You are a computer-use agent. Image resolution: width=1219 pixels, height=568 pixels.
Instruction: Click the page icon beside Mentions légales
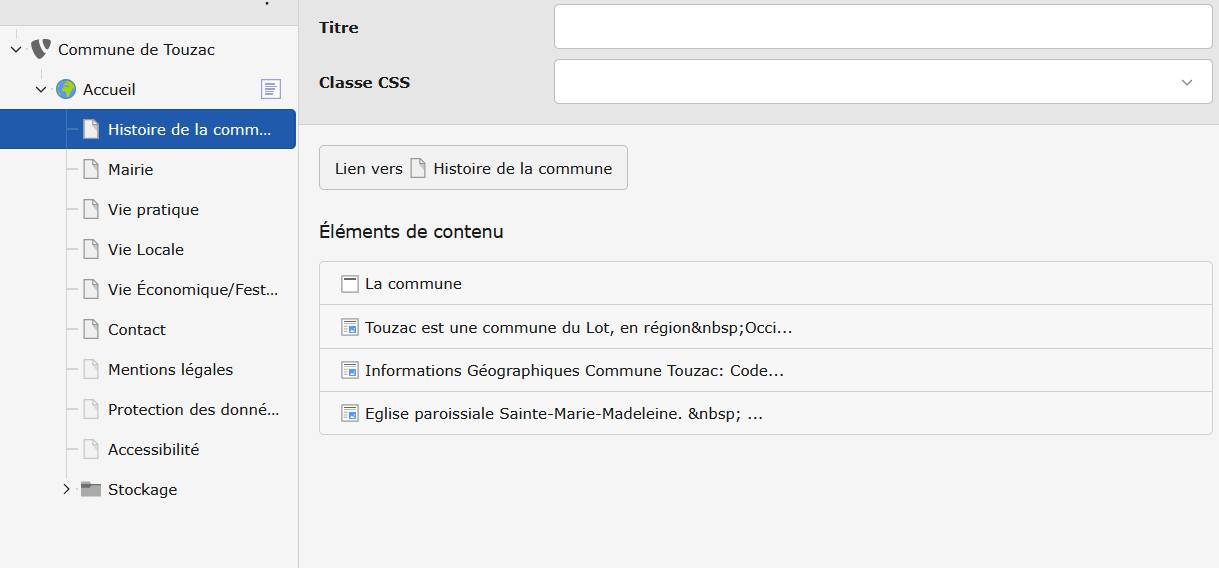pos(91,369)
